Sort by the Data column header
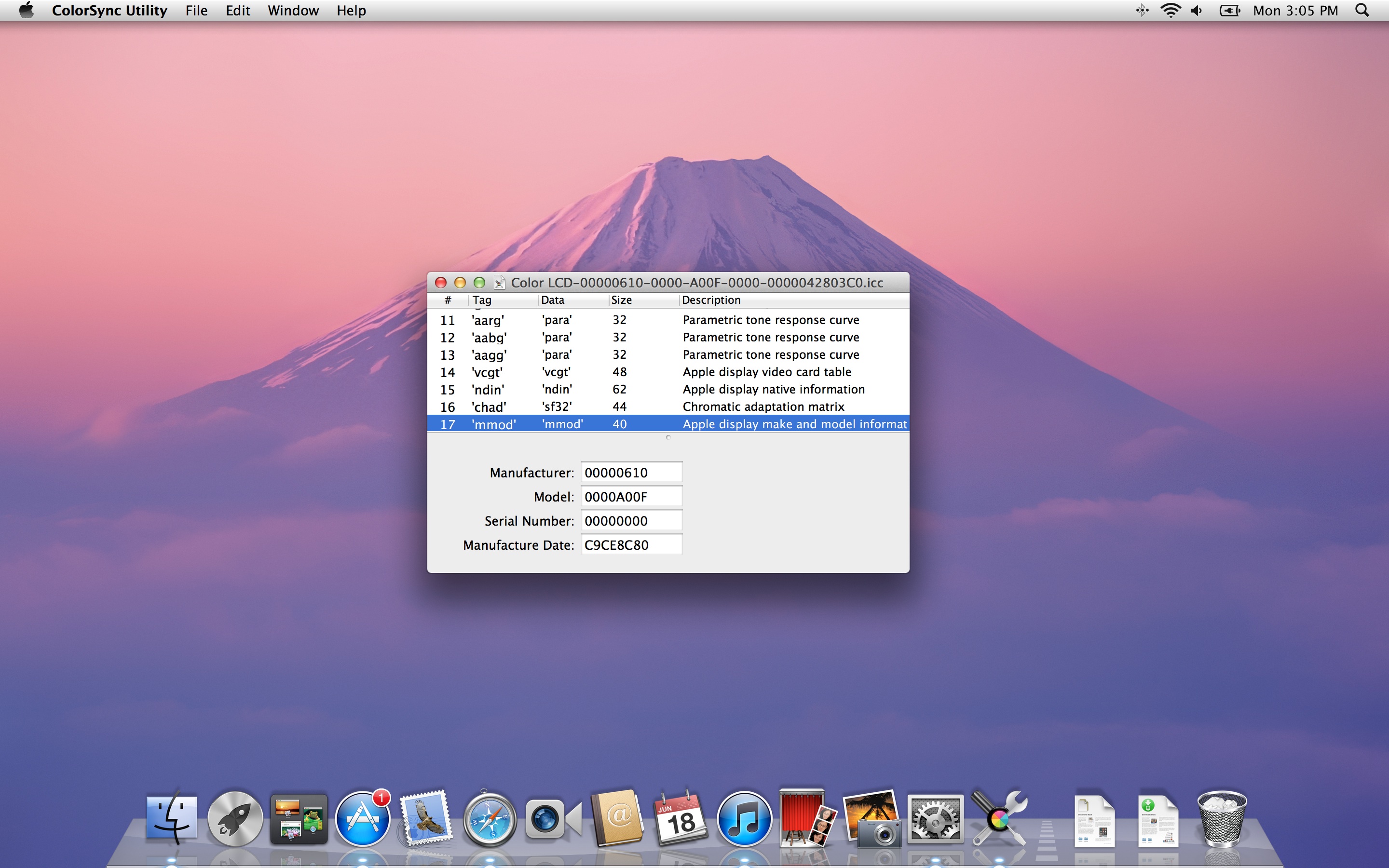Screen dimensions: 1389x868 tap(573, 300)
